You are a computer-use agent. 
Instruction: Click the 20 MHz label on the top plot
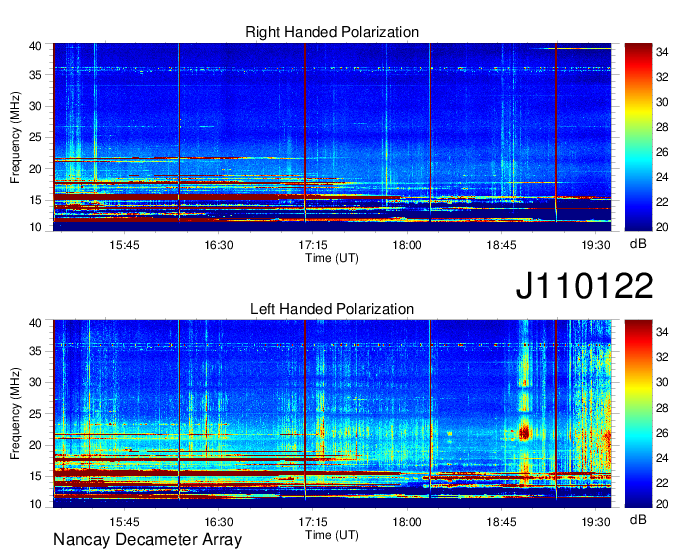35,169
